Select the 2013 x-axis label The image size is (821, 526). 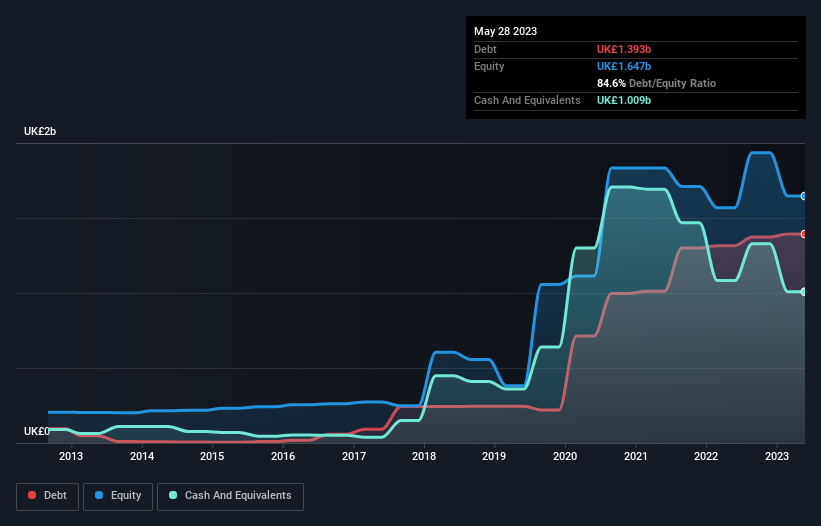71,456
